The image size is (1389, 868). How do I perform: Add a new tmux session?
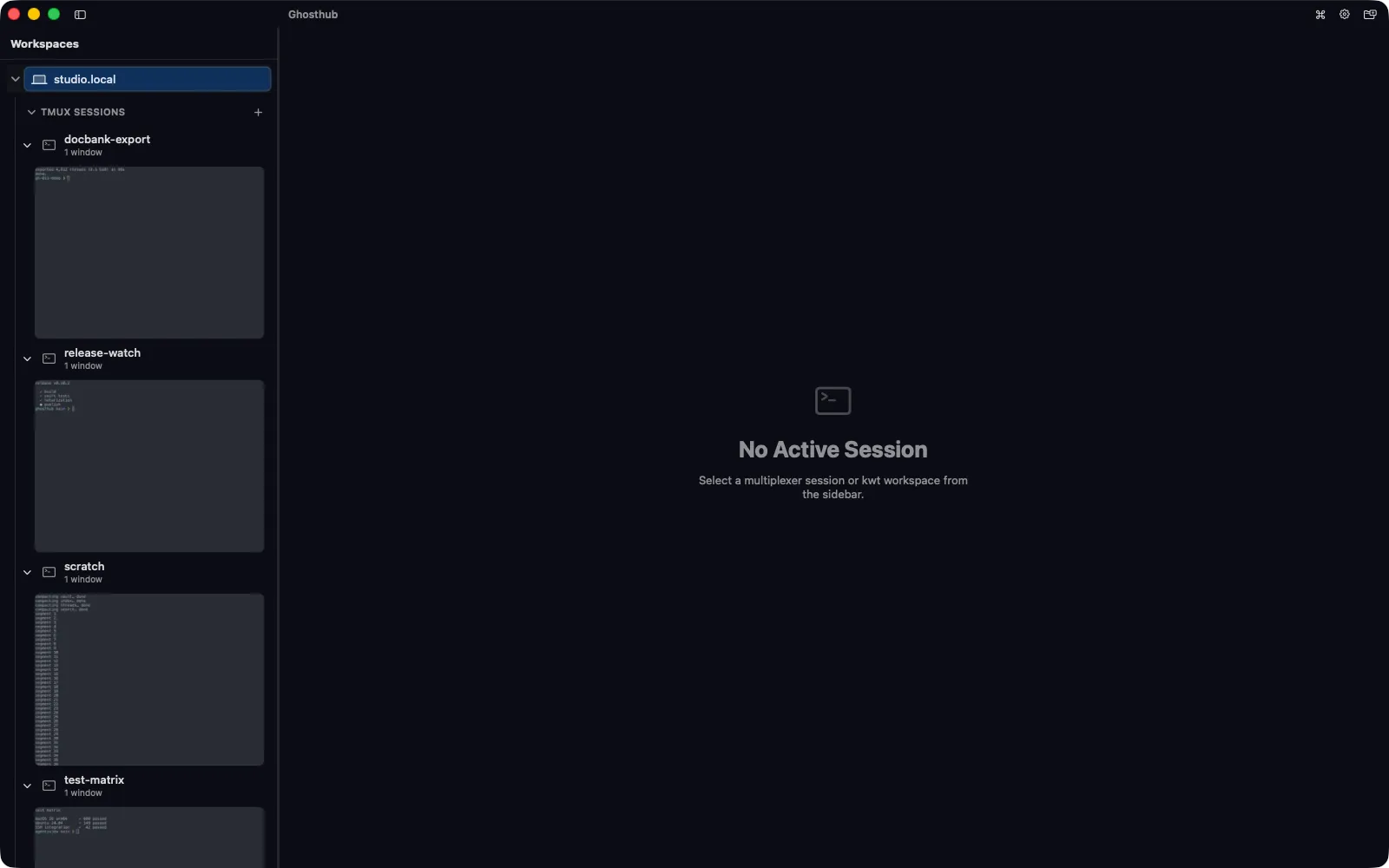point(258,112)
